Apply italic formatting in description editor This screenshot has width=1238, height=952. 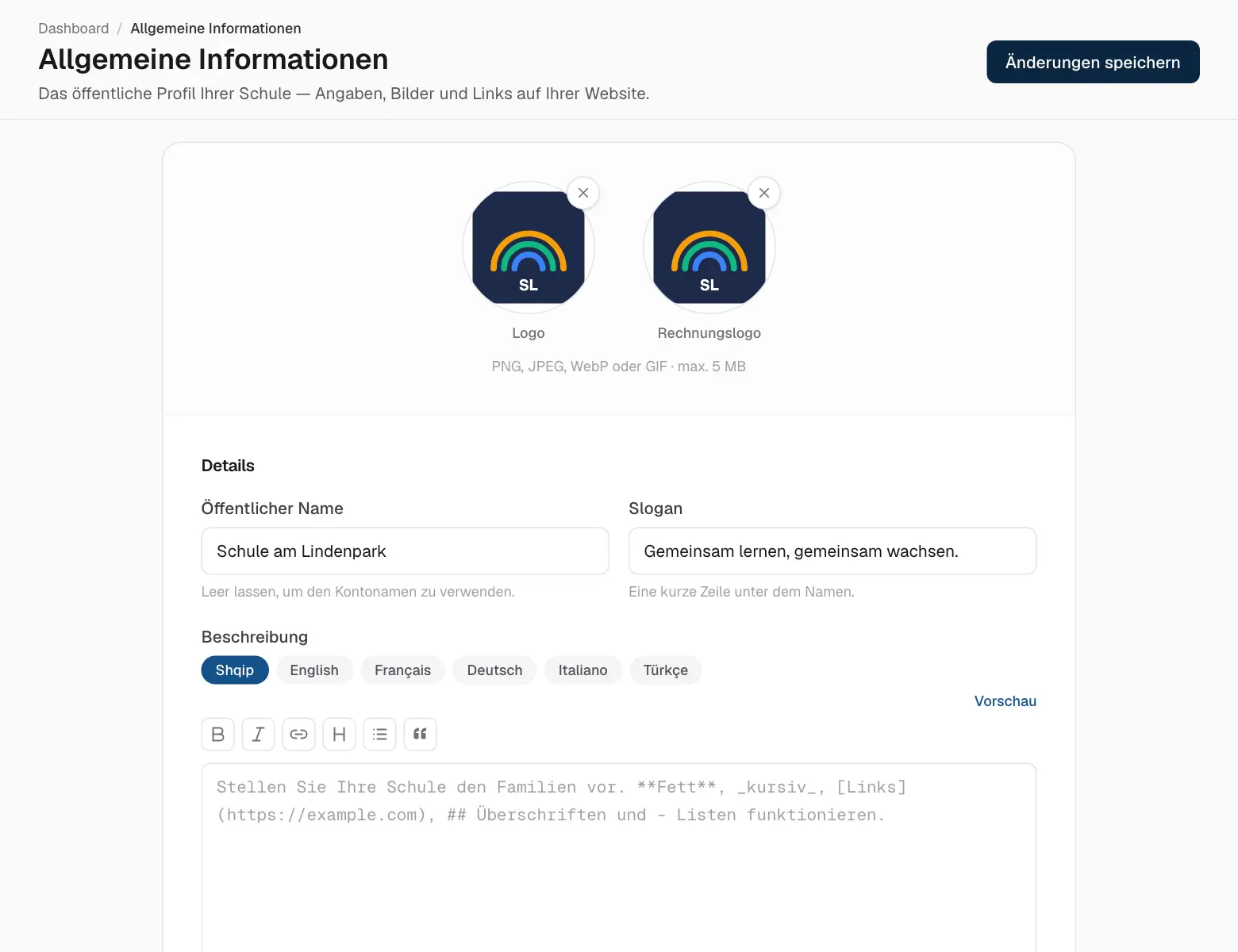tap(258, 734)
